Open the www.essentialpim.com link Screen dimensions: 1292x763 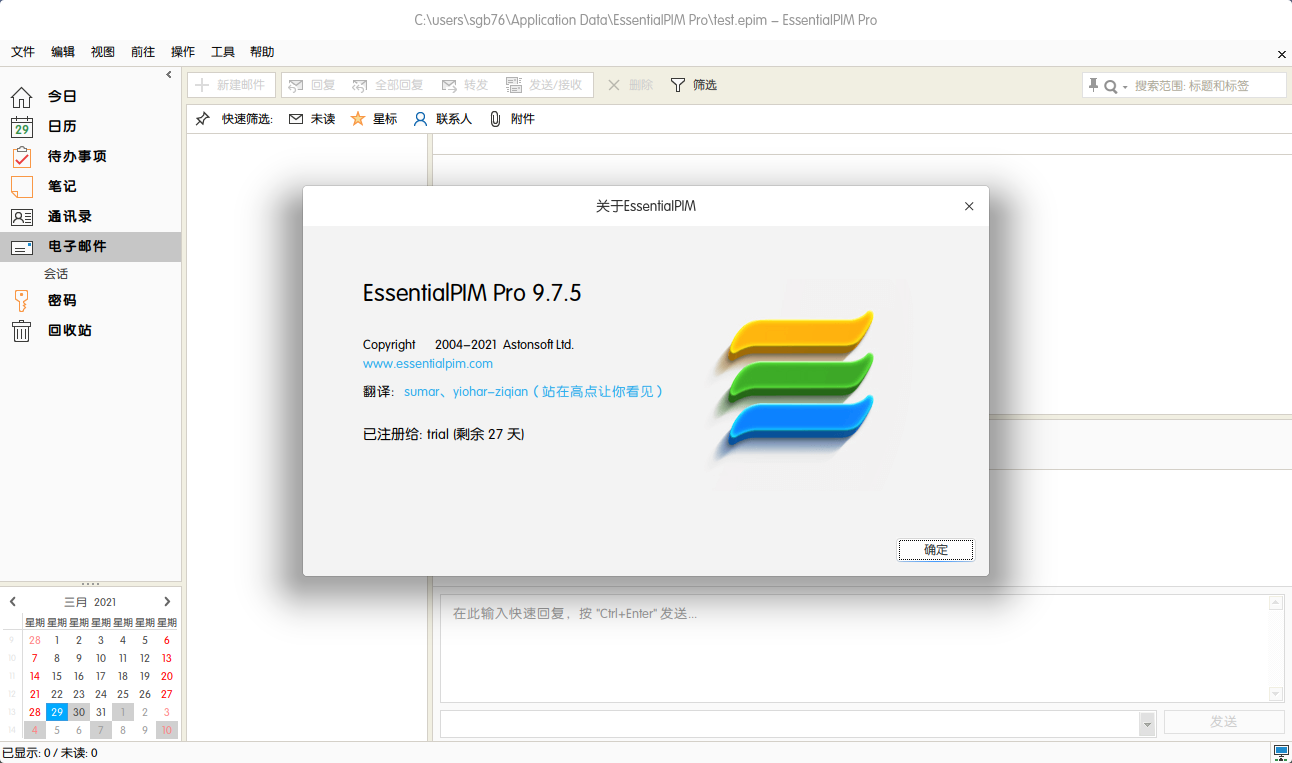click(x=428, y=364)
